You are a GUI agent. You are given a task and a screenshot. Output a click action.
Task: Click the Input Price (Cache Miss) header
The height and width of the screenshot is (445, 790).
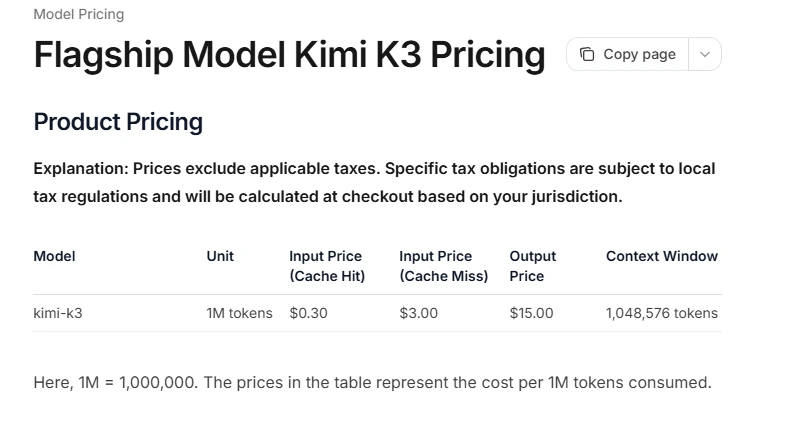(444, 266)
